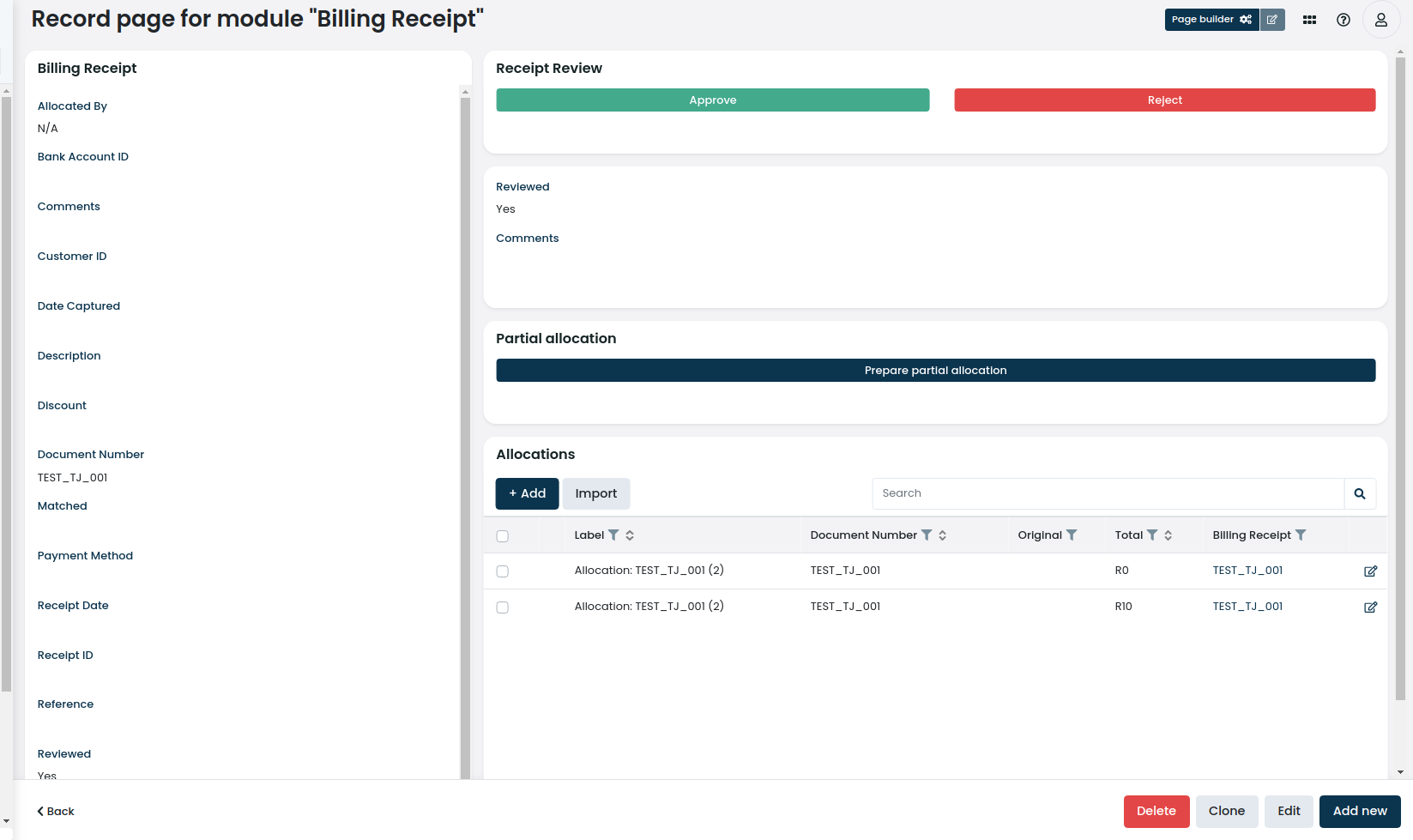Delete this billing receipt record
1413x840 pixels.
pyautogui.click(x=1156, y=812)
